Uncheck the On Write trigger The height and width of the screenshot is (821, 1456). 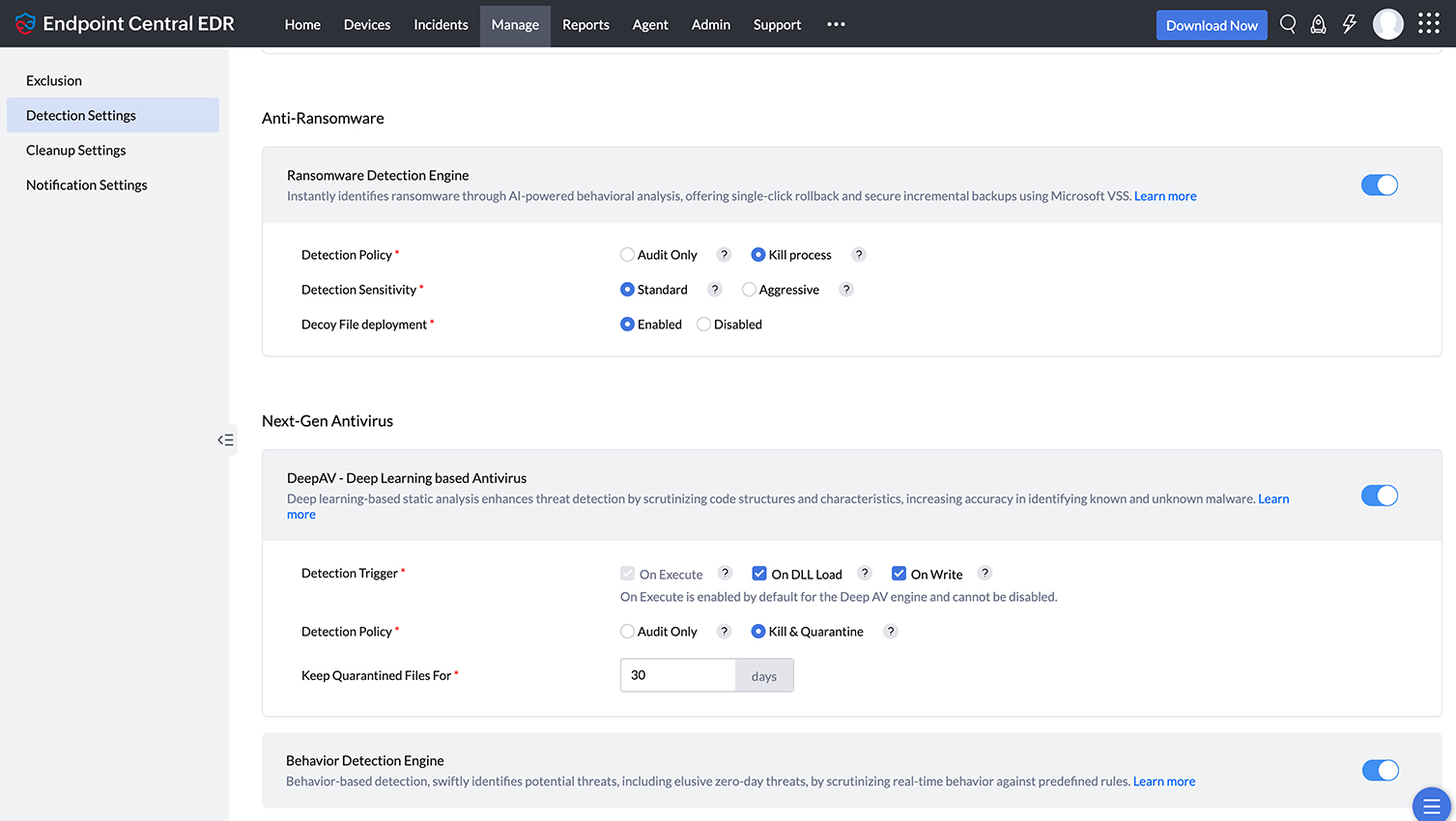click(x=899, y=574)
